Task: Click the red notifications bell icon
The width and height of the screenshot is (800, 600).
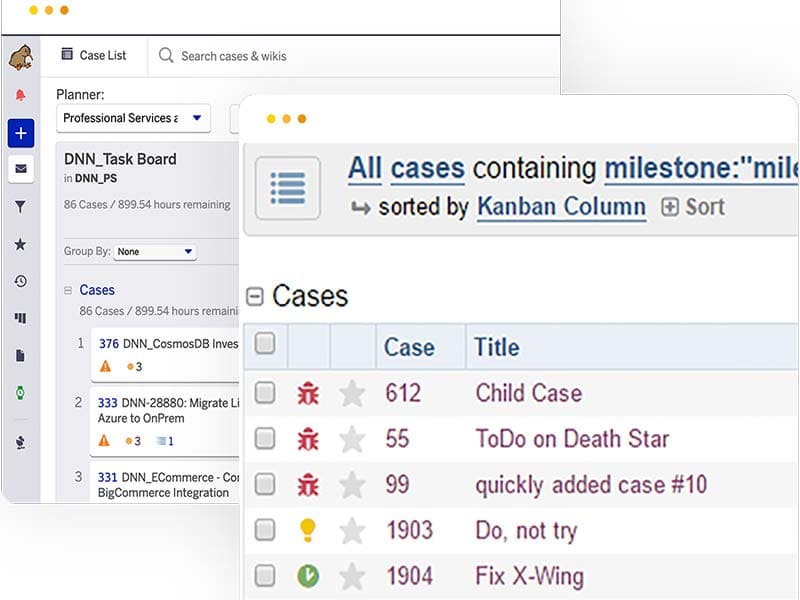Action: click(x=20, y=95)
